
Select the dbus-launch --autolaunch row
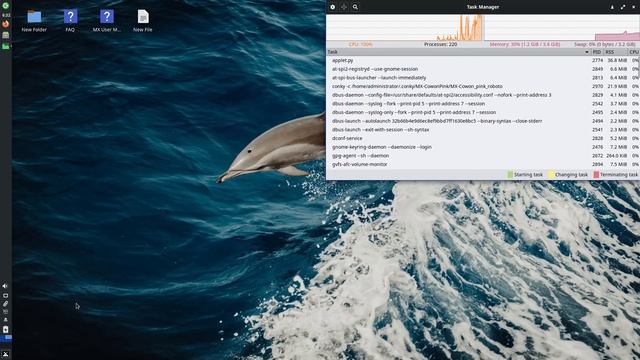coord(483,121)
